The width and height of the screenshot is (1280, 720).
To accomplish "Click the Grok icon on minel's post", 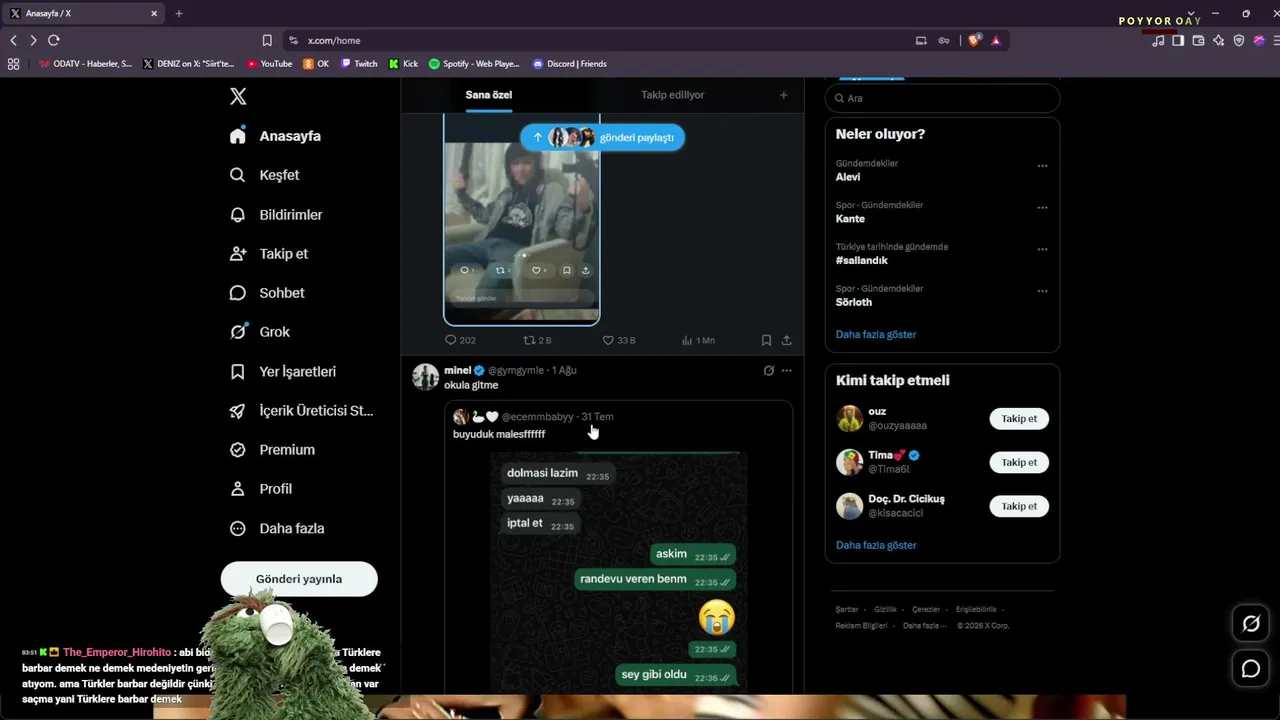I will click(768, 370).
